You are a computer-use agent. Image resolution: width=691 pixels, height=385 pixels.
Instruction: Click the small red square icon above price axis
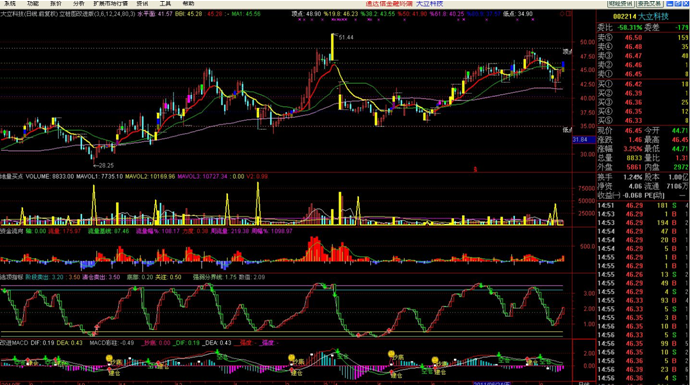coord(569,14)
